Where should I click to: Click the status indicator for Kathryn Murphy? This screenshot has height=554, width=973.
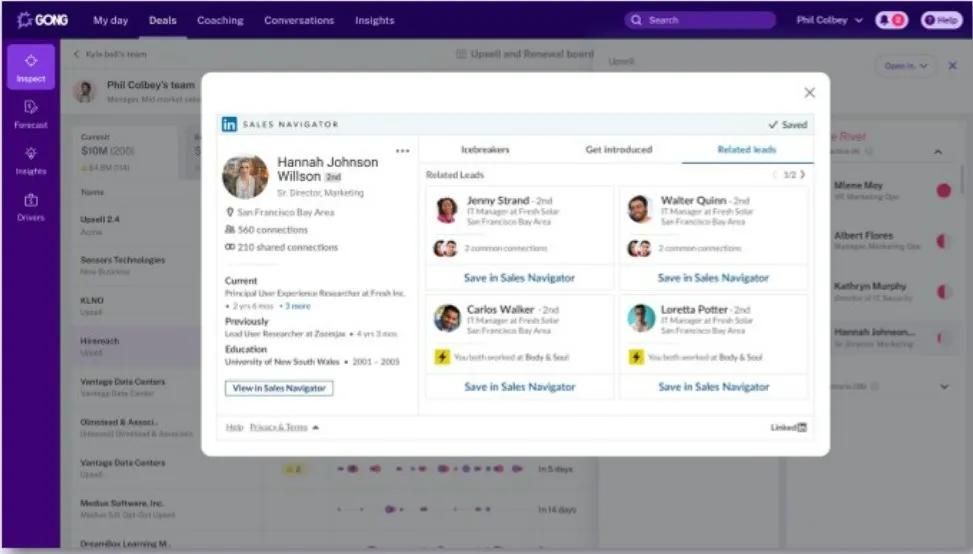pyautogui.click(x=944, y=291)
